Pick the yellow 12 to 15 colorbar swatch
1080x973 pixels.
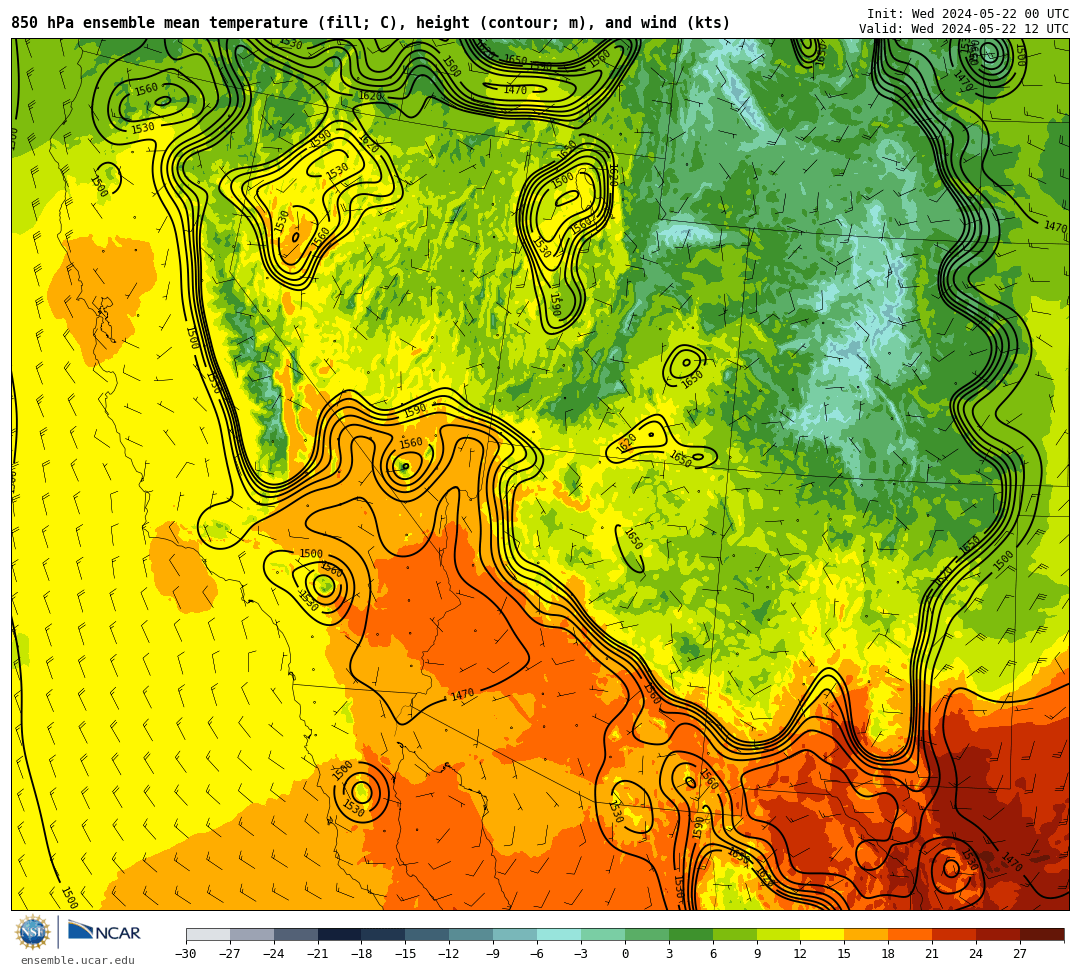823,934
